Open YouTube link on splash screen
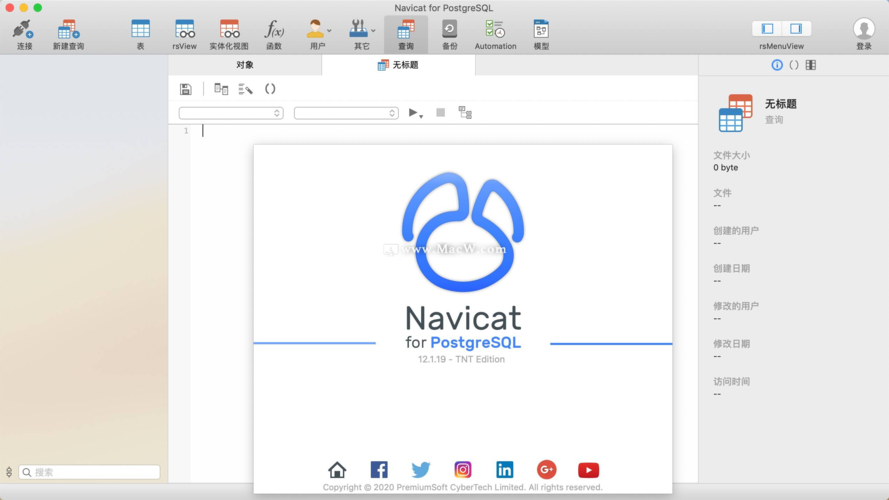 click(x=589, y=470)
